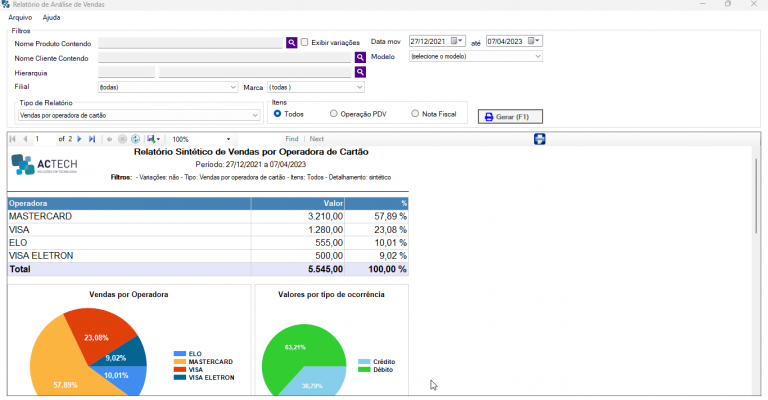Toggle the Exibir variações checkbox
Image resolution: width=768 pixels, height=400 pixels.
pos(304,42)
